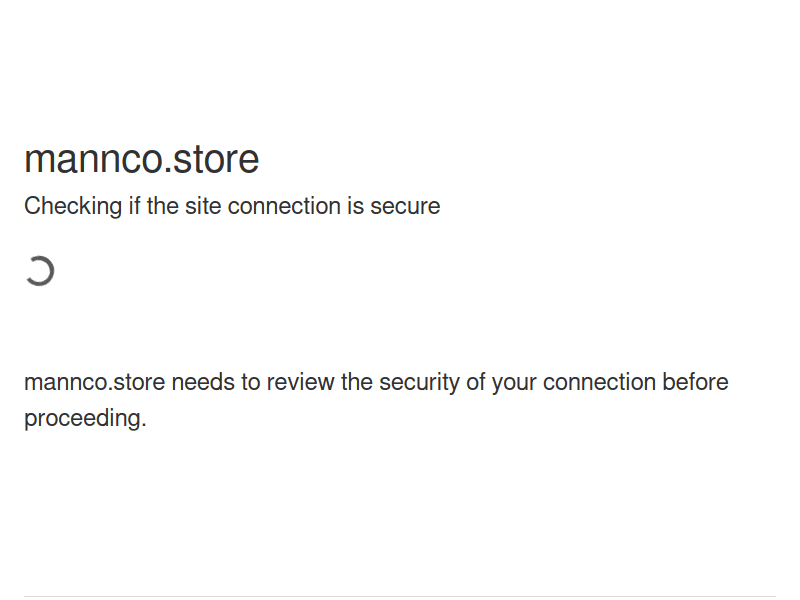The width and height of the screenshot is (800, 600).
Task: Click the large mannco.store page heading
Action: pos(141,160)
